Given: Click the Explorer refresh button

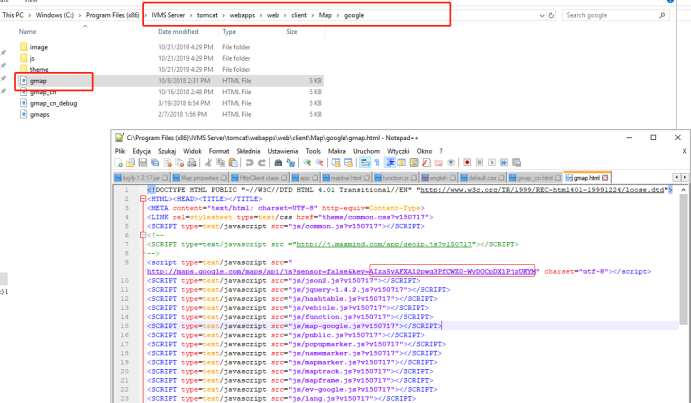Looking at the screenshot, I should pyautogui.click(x=551, y=15).
